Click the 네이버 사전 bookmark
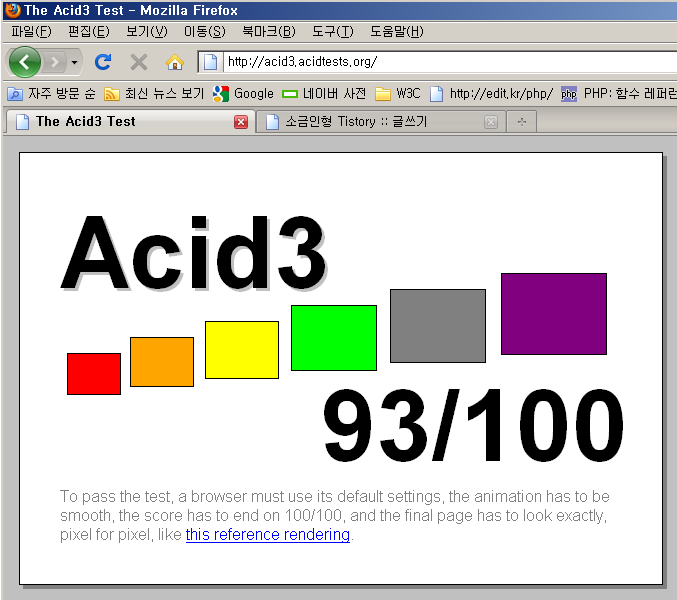677x600 pixels. [324, 93]
